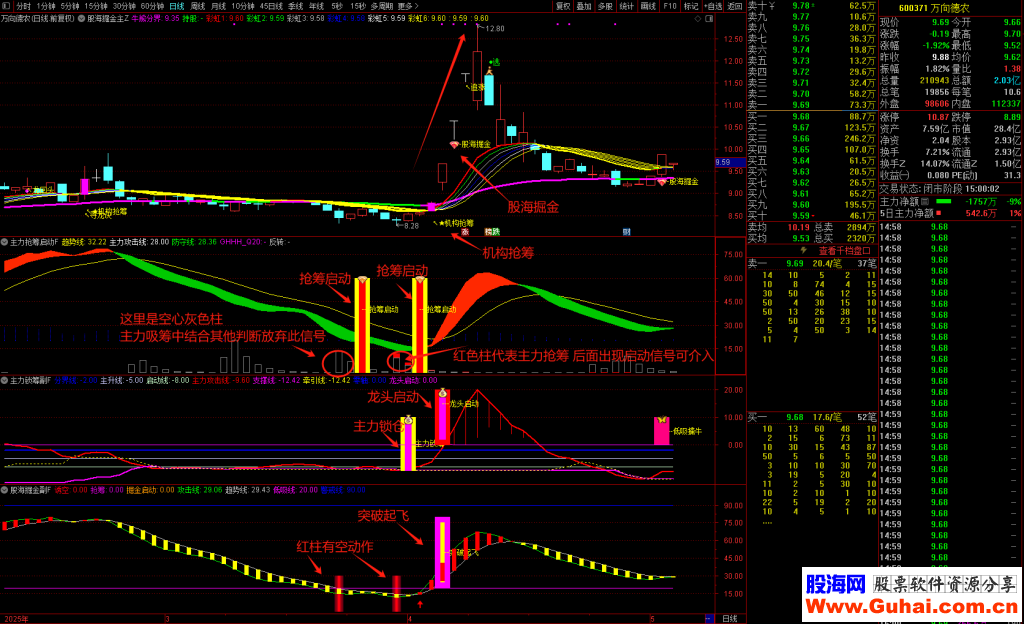Click the 12.80 high price label

coord(495,29)
